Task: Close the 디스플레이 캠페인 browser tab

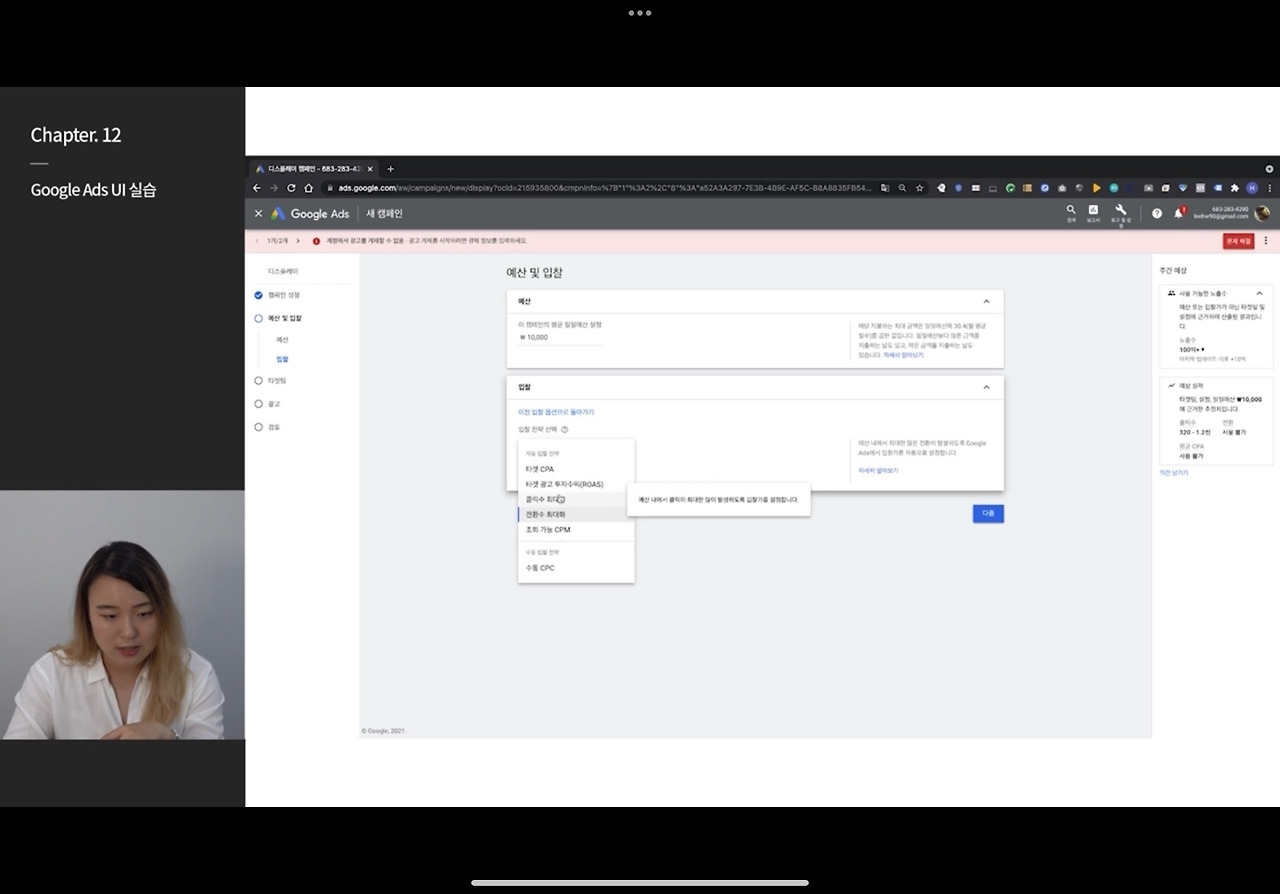Action: pyautogui.click(x=370, y=169)
